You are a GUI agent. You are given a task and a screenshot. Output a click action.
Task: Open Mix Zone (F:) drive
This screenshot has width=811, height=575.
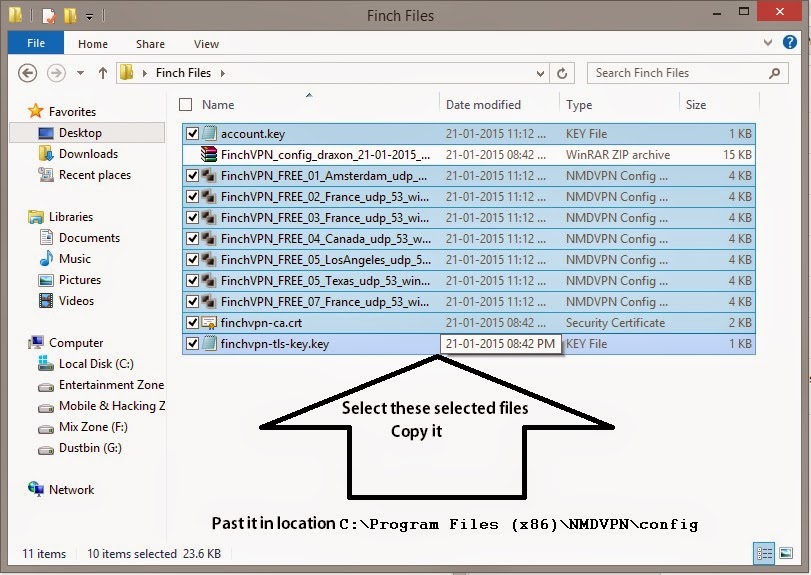(x=93, y=427)
